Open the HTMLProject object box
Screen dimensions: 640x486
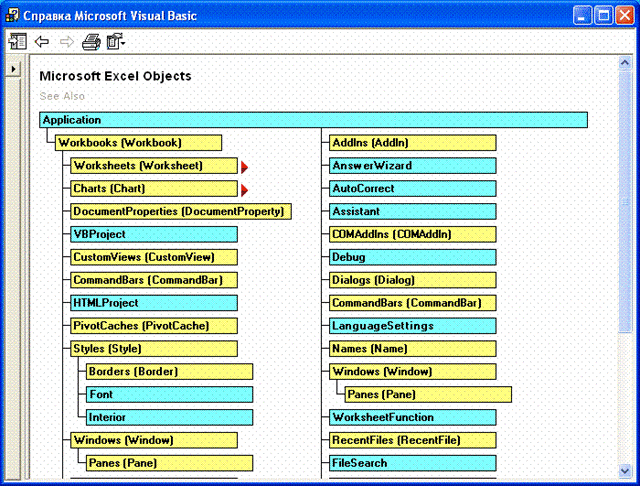pyautogui.click(x=154, y=303)
